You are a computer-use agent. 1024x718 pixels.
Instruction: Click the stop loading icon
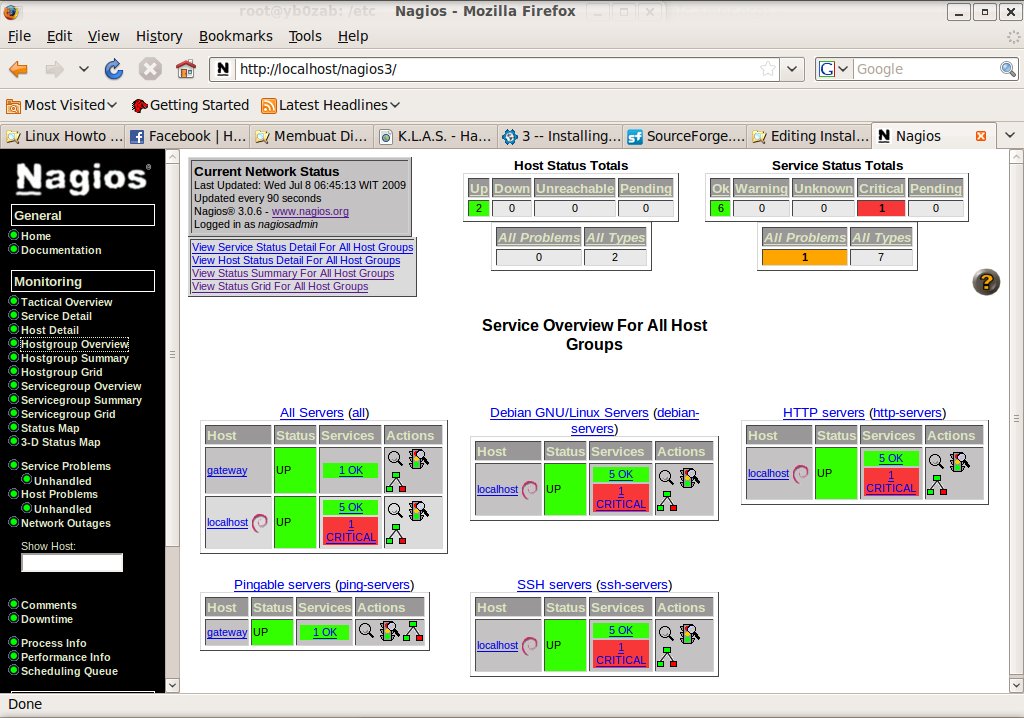[x=150, y=69]
